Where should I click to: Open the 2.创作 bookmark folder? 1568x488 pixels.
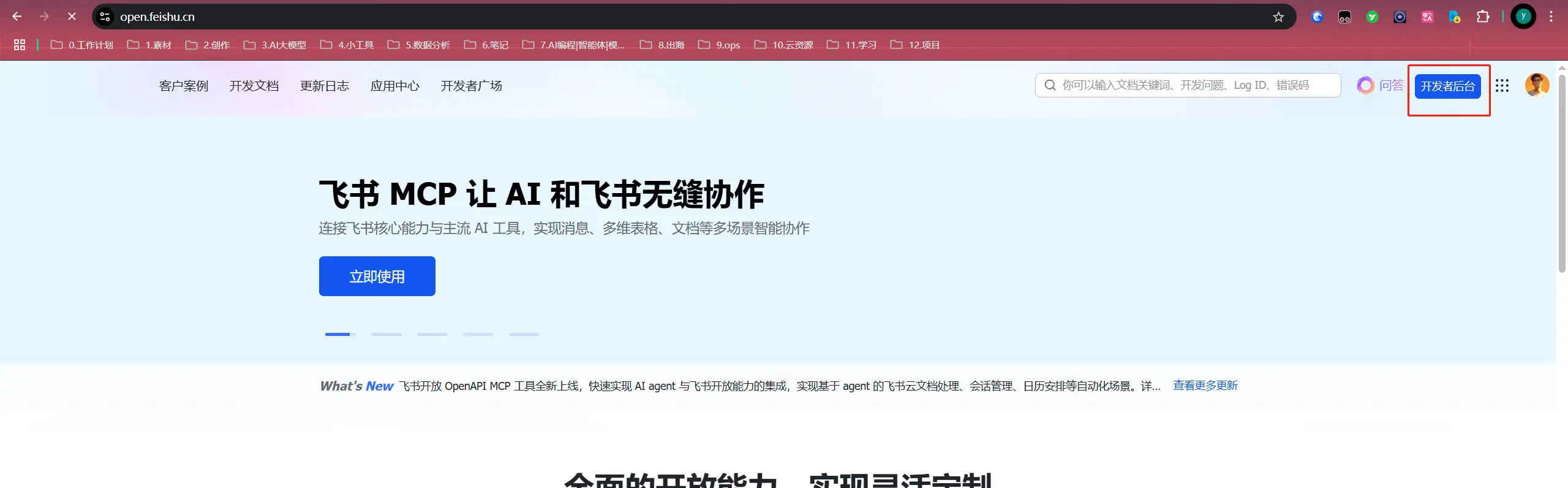click(208, 45)
